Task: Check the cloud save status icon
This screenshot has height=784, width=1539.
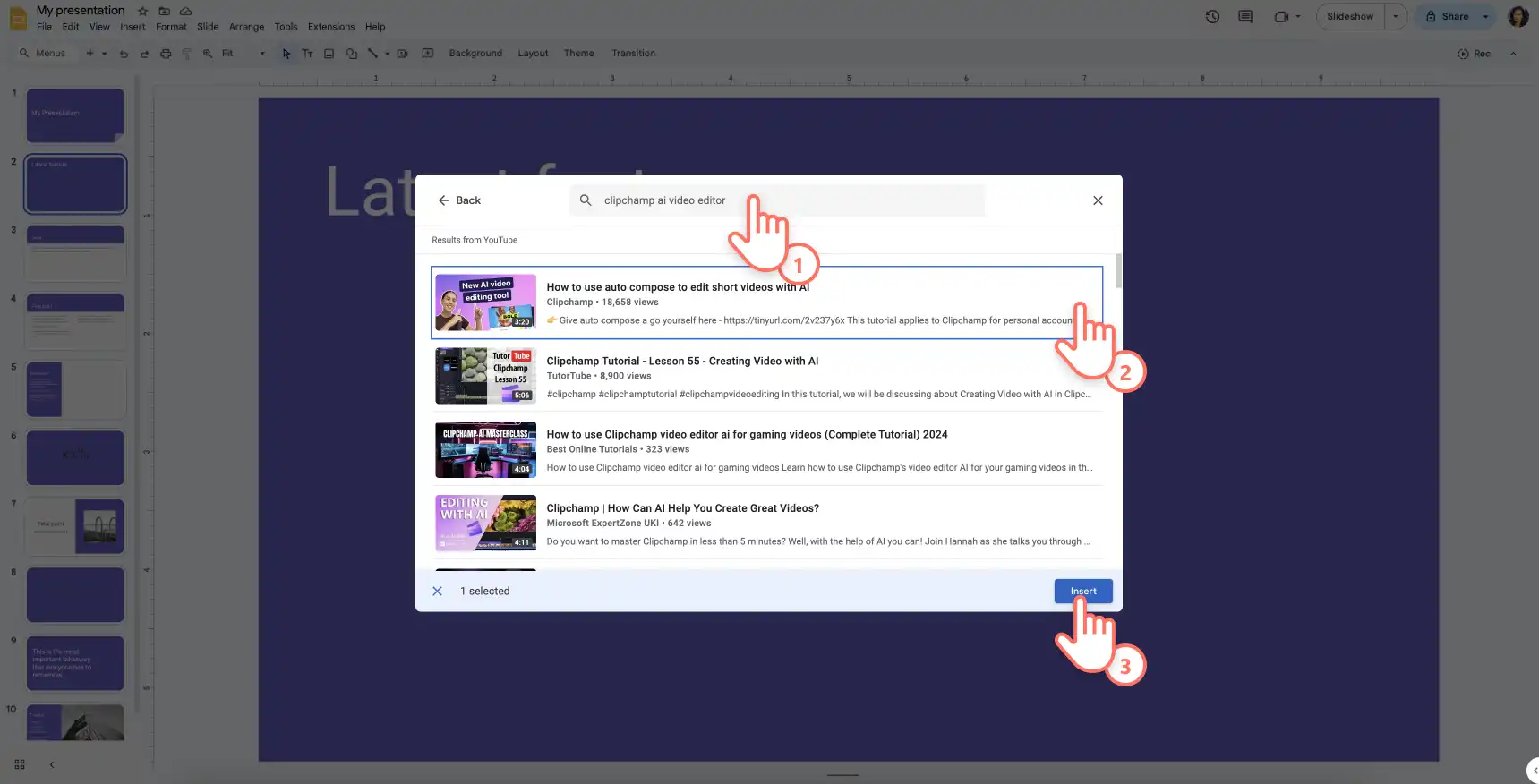Action: (x=185, y=11)
